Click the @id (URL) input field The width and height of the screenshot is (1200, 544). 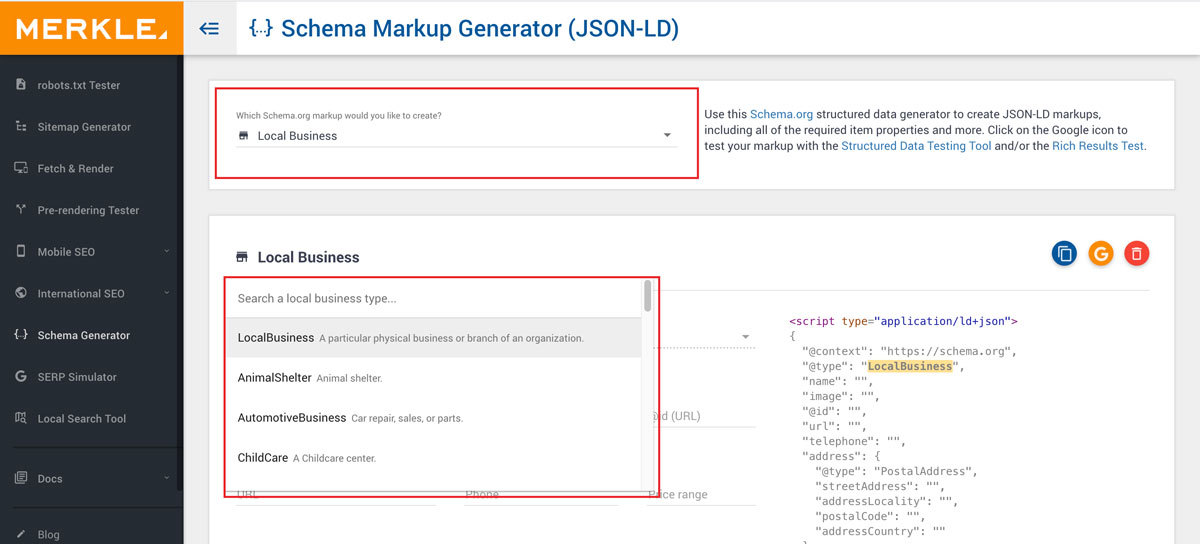pos(703,415)
